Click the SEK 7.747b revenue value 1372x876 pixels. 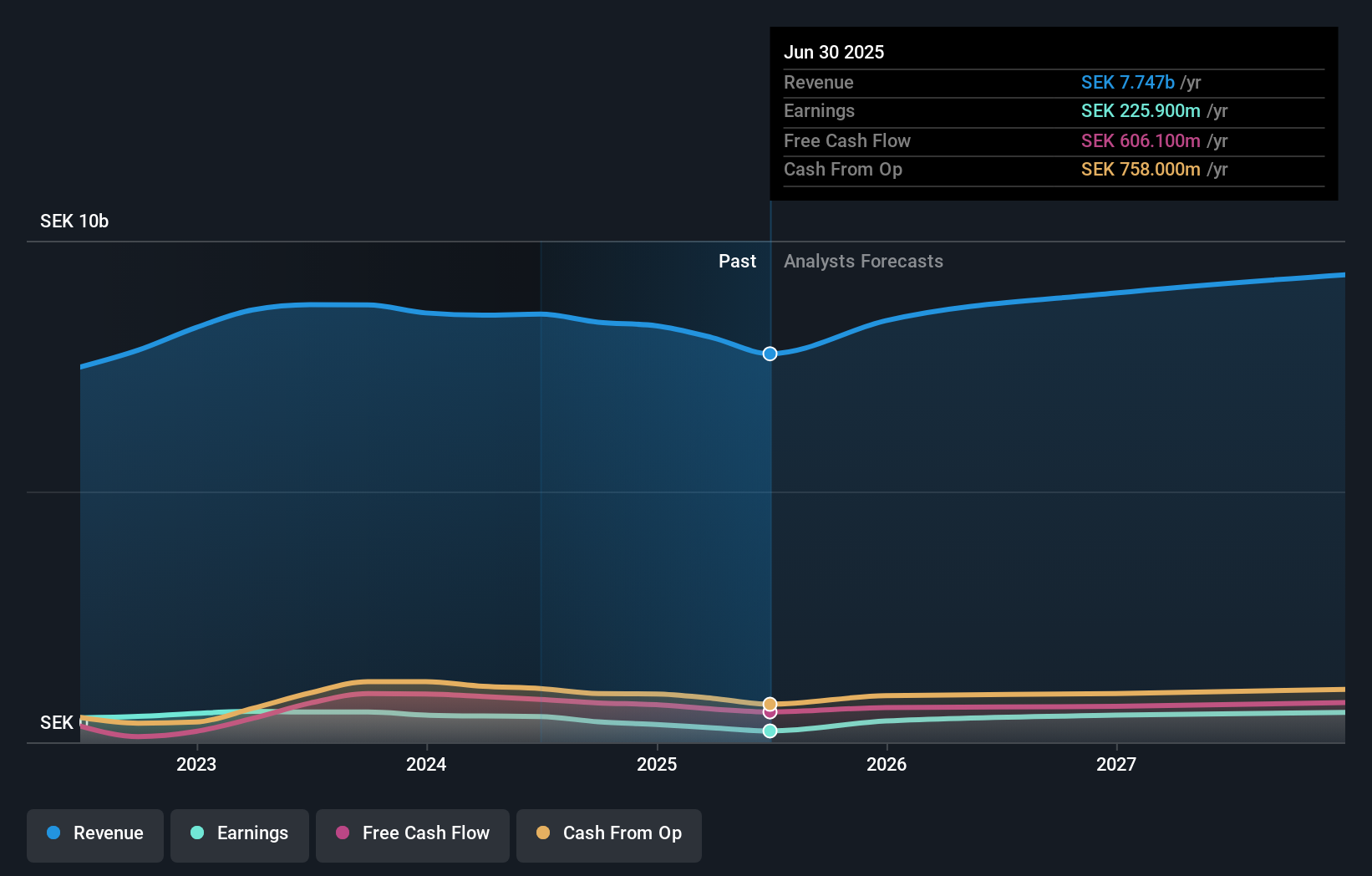point(1128,82)
